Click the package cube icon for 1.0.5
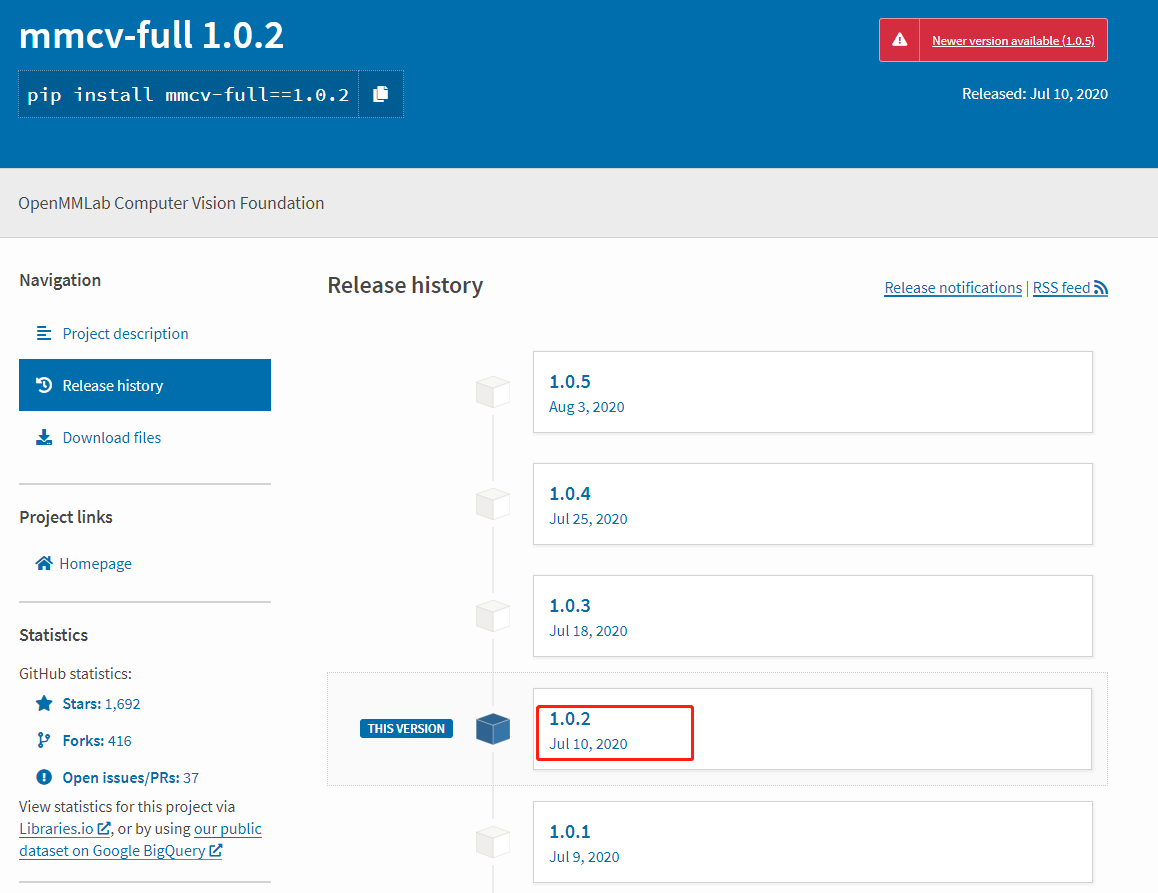The image size is (1158, 893). tap(493, 392)
